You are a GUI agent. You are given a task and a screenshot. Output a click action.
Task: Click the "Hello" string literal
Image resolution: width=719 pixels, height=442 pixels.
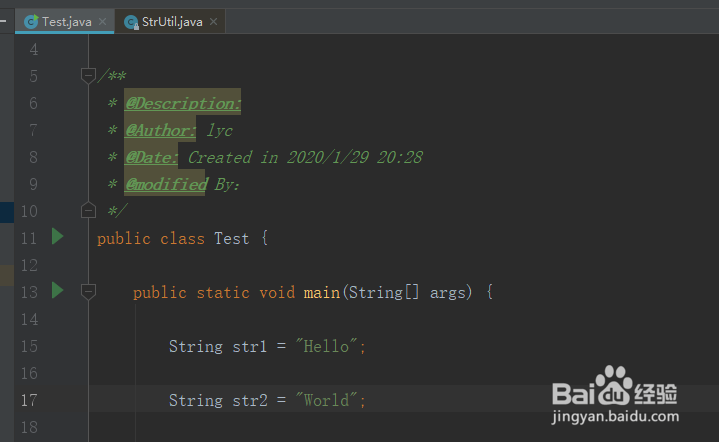(x=326, y=346)
